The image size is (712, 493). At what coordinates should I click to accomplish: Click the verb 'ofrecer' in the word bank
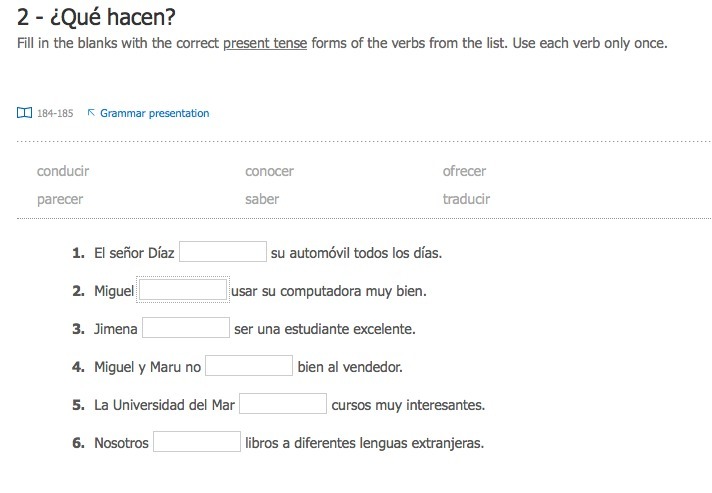coord(464,171)
